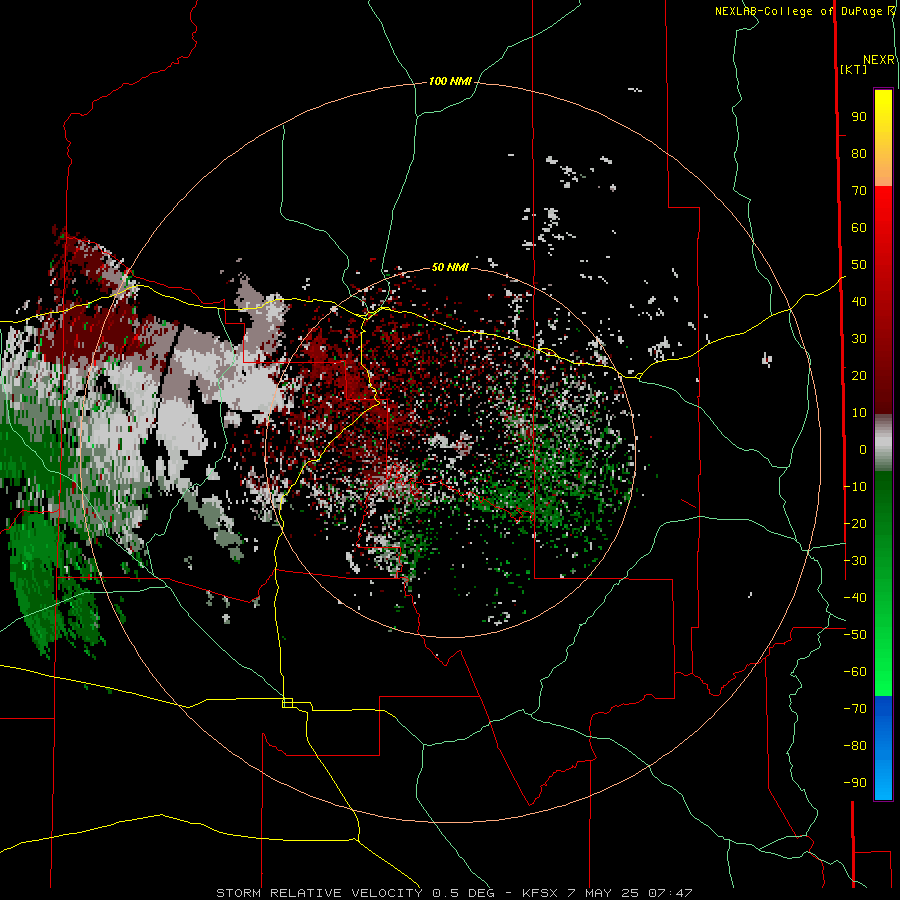Click the "50 NMI" range ring label
The width and height of the screenshot is (900, 900).
coord(450,267)
